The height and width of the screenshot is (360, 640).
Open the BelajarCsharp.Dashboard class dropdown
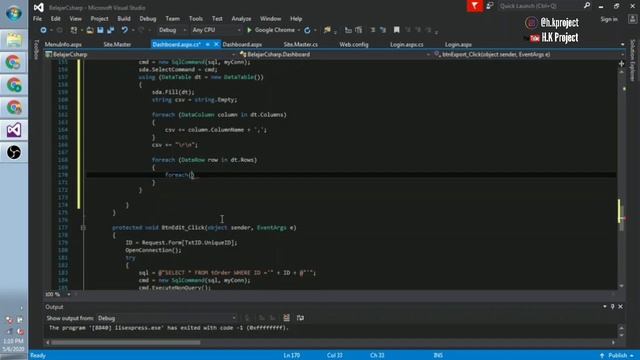335,54
